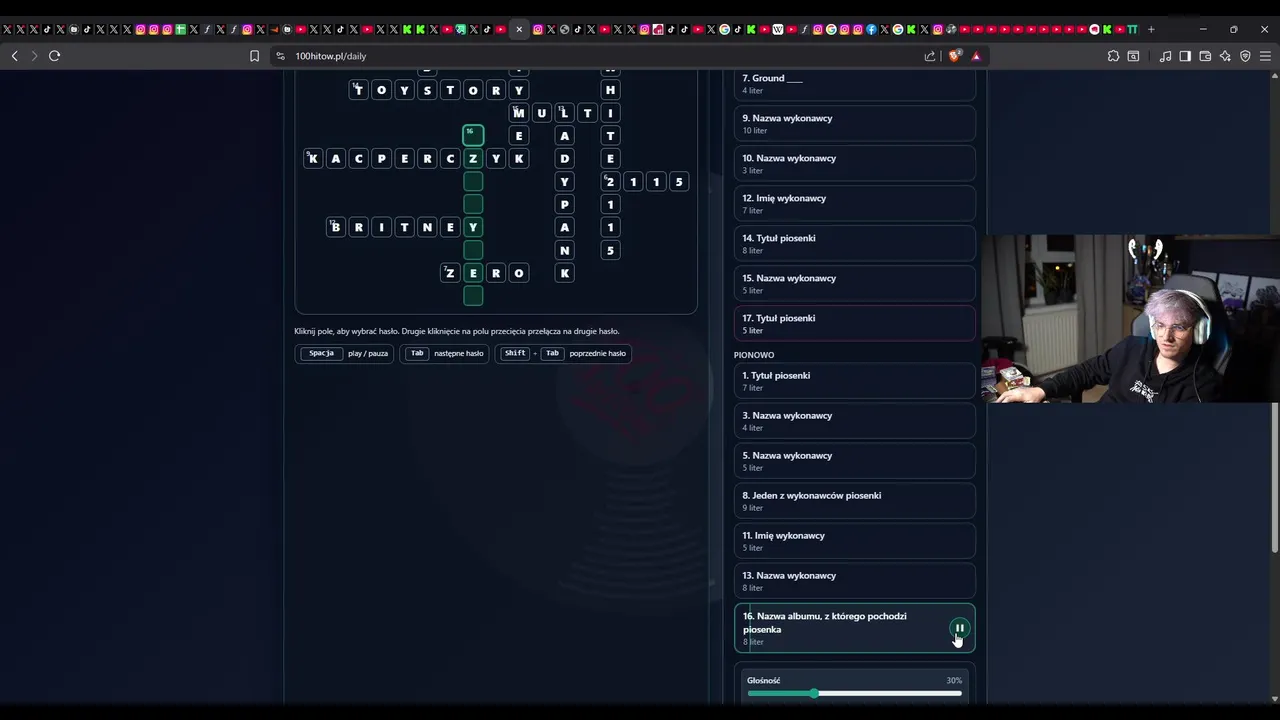Select clue 11. Imię wykonawcy

(855, 540)
